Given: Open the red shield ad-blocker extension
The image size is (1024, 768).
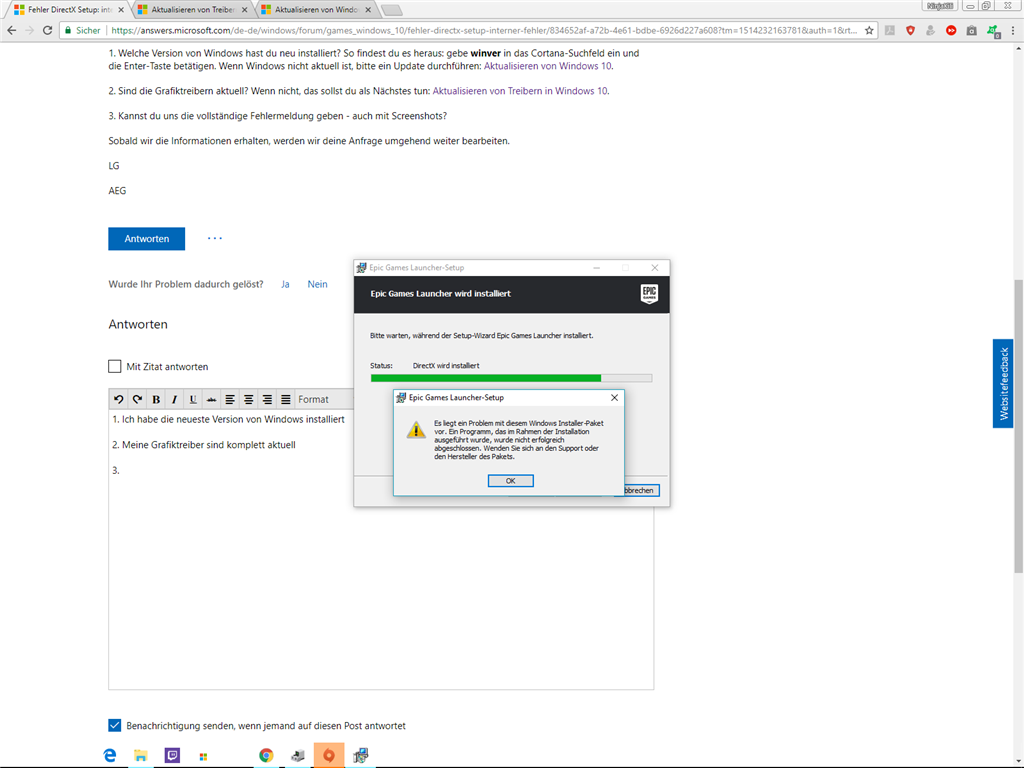Looking at the screenshot, I should [x=910, y=30].
